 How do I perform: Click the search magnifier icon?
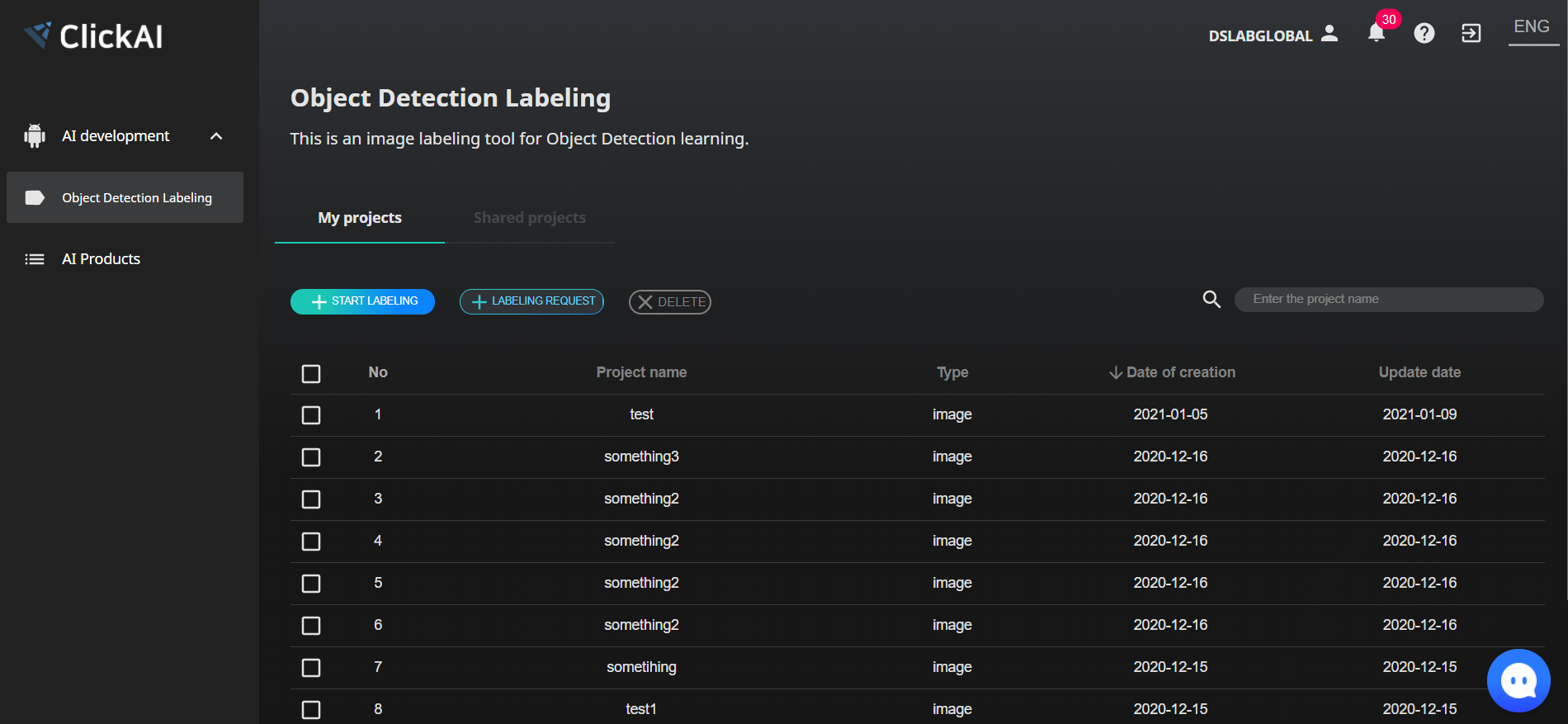(1211, 299)
